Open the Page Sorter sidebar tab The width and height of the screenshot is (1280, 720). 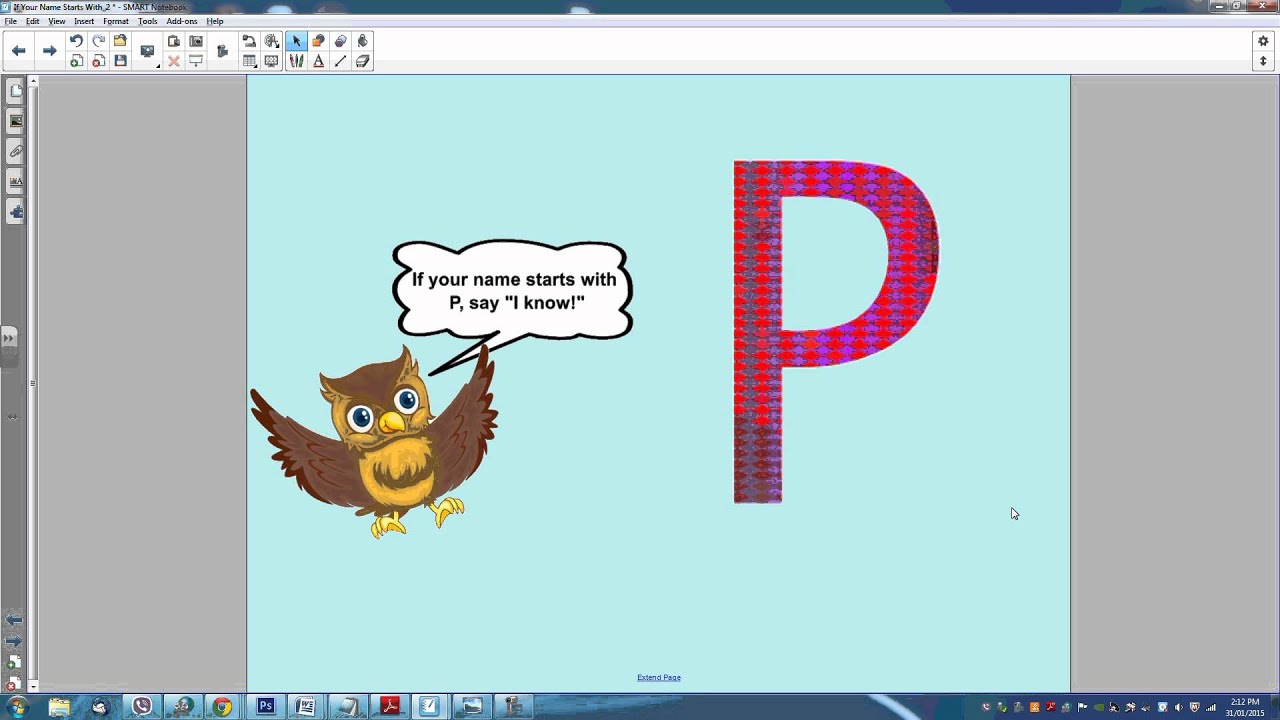click(15, 91)
